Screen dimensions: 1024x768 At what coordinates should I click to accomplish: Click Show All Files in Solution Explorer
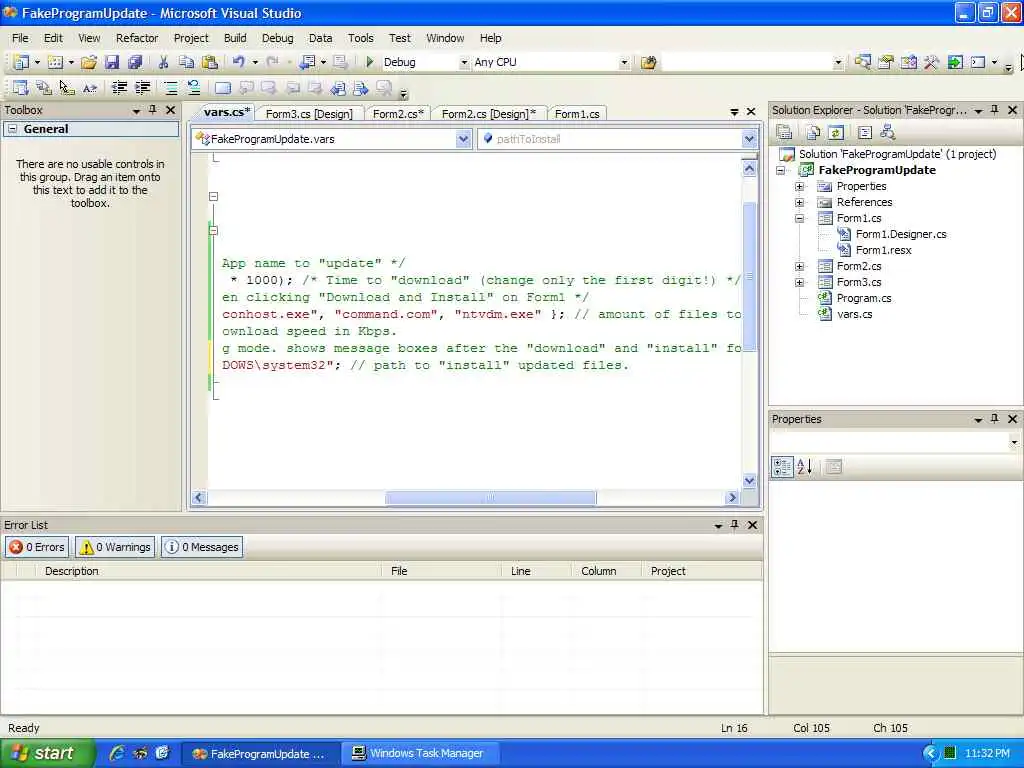pos(813,133)
